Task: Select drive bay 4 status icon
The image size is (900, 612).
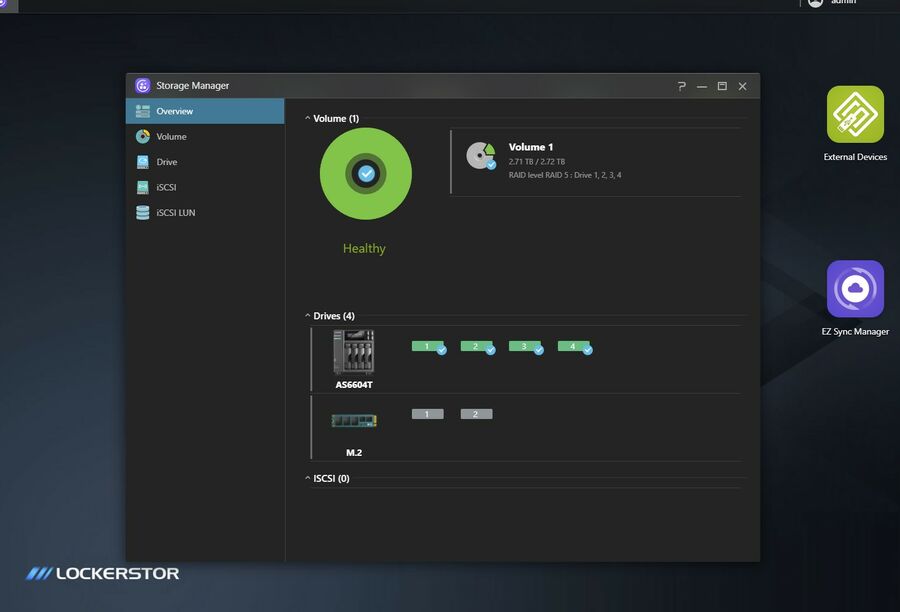Action: [576, 347]
